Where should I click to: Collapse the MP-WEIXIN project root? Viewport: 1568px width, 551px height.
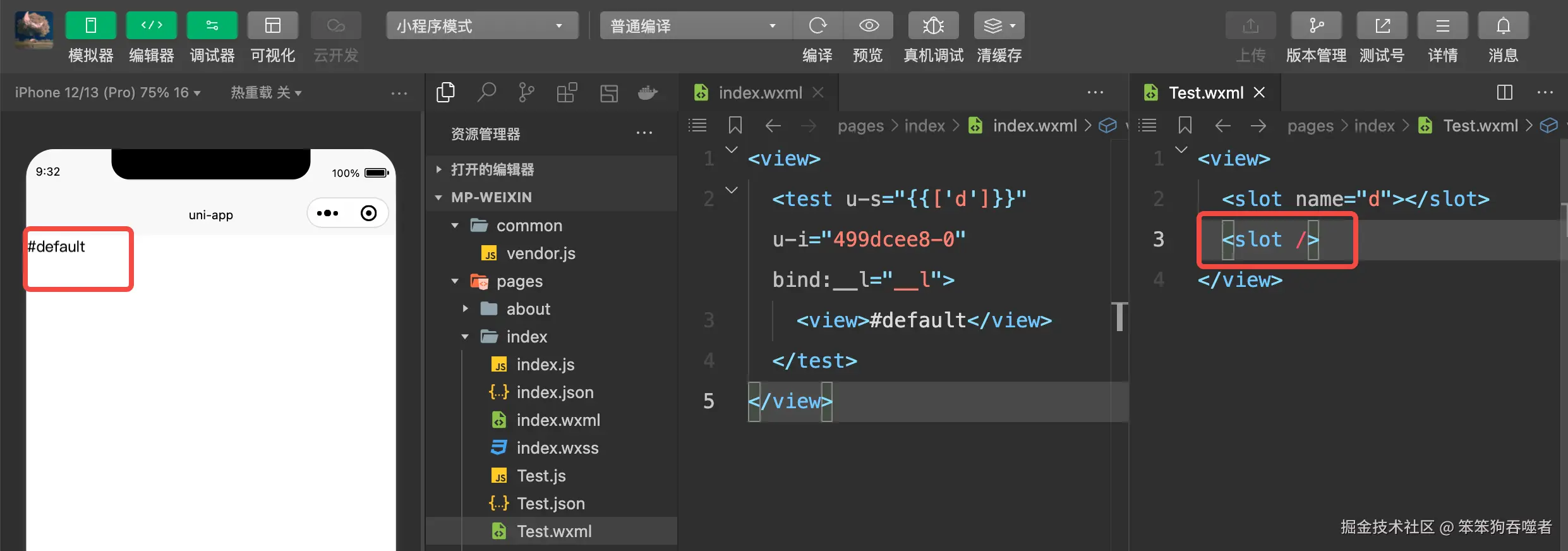(x=551, y=197)
